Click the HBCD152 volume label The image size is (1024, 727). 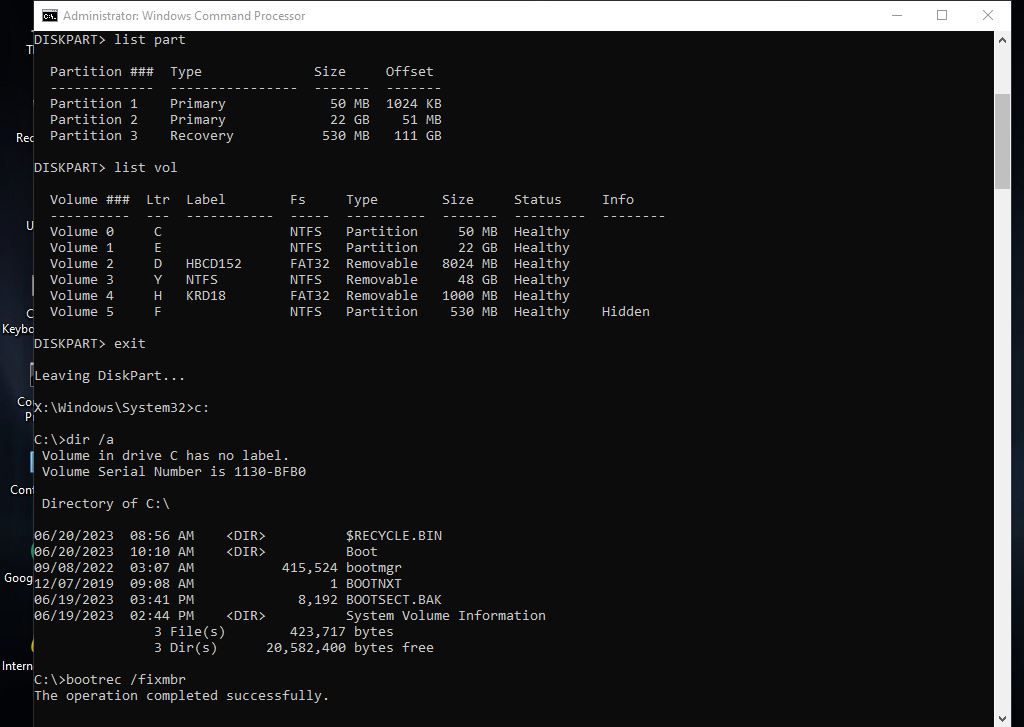214,263
